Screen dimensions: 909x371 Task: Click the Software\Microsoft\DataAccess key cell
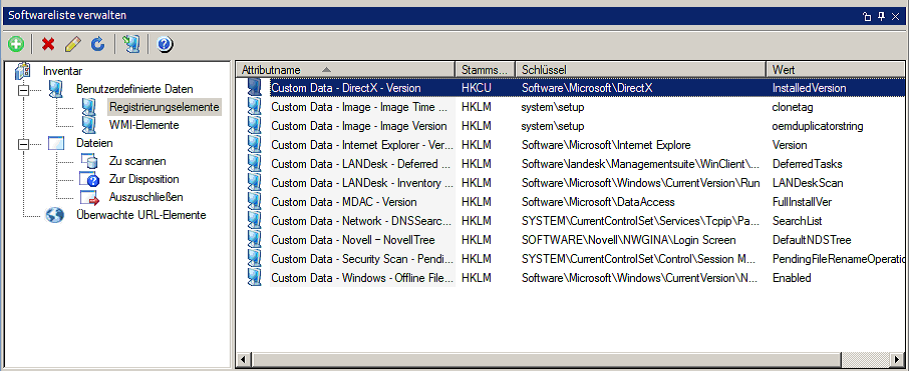[x=598, y=202]
